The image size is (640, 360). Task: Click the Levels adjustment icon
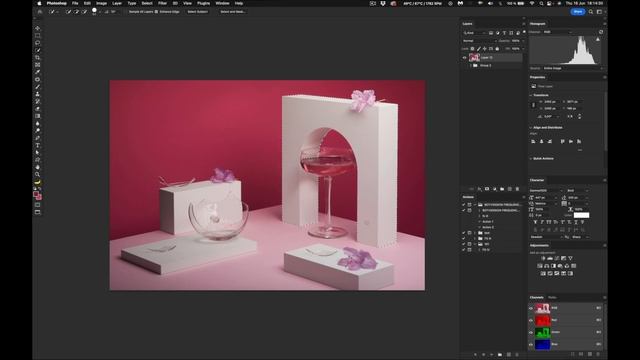[x=550, y=258]
